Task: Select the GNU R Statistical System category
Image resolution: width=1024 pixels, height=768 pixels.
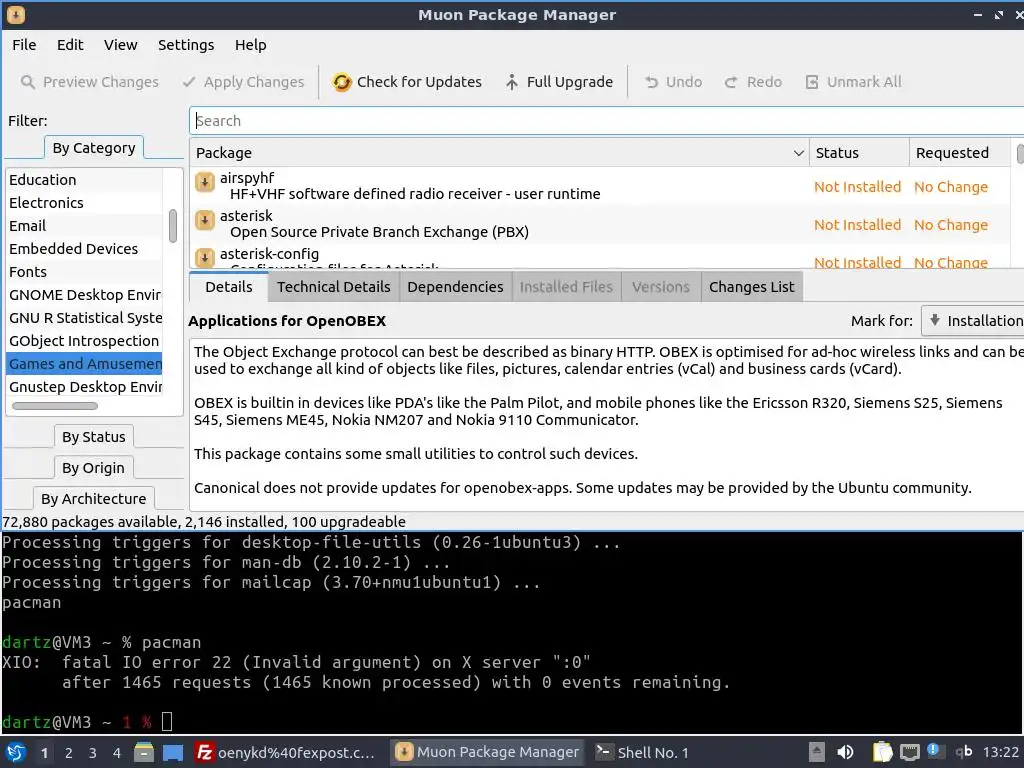Action: [84, 318]
